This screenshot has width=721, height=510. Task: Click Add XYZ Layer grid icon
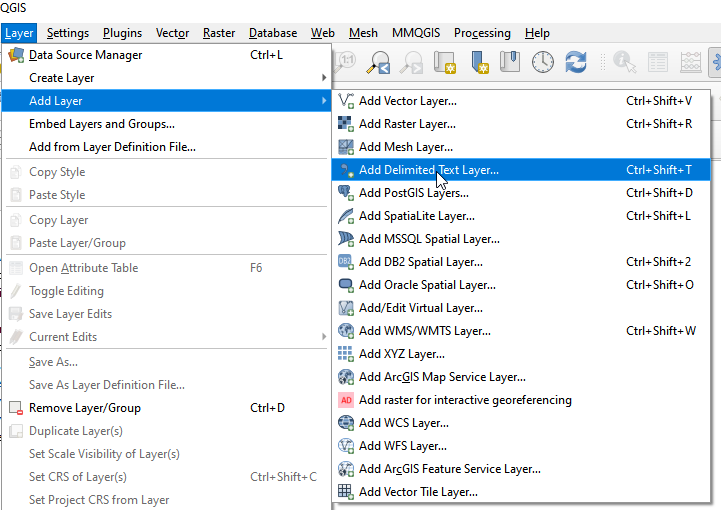[x=346, y=354]
